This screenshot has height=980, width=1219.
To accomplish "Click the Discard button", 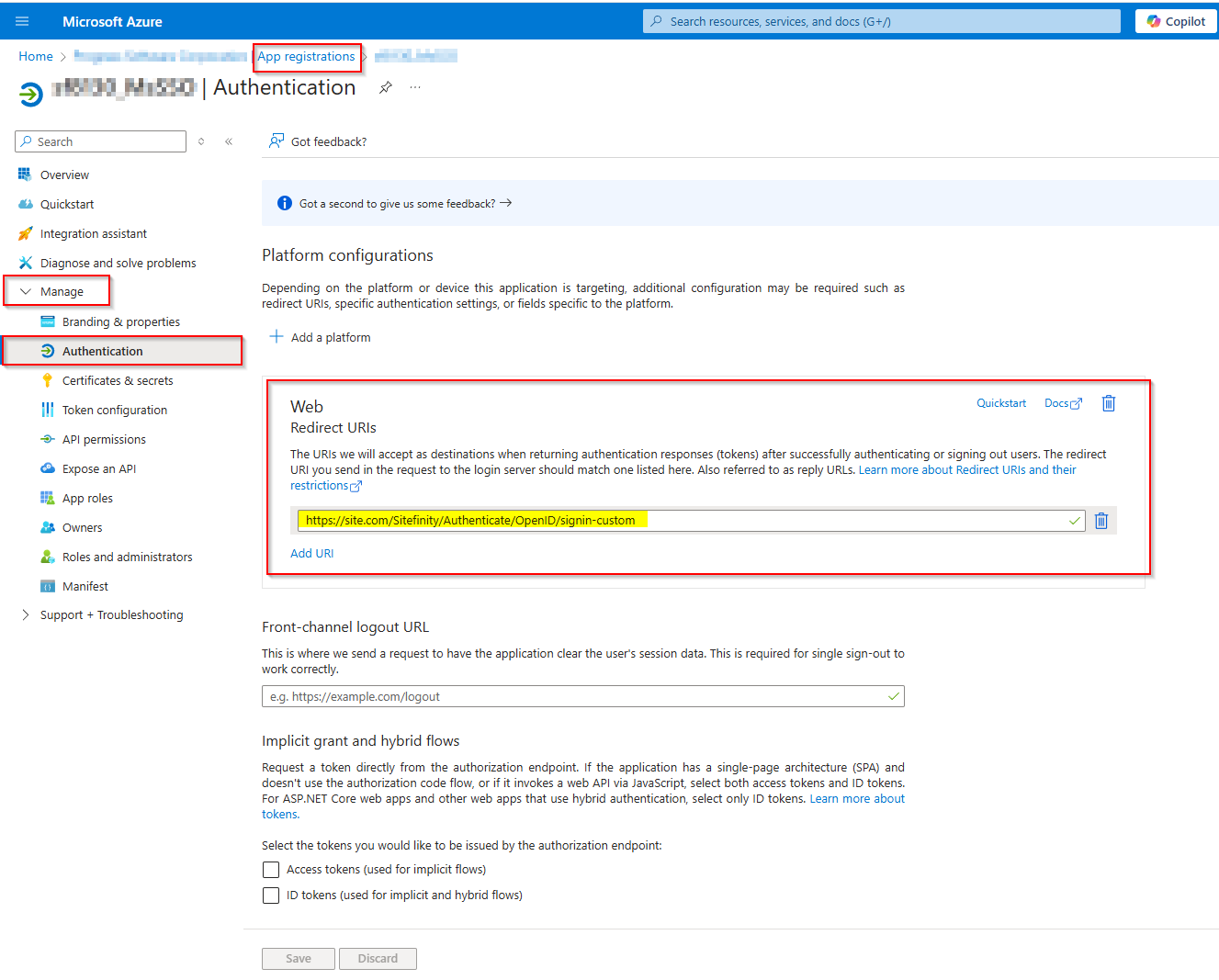I will pyautogui.click(x=378, y=958).
